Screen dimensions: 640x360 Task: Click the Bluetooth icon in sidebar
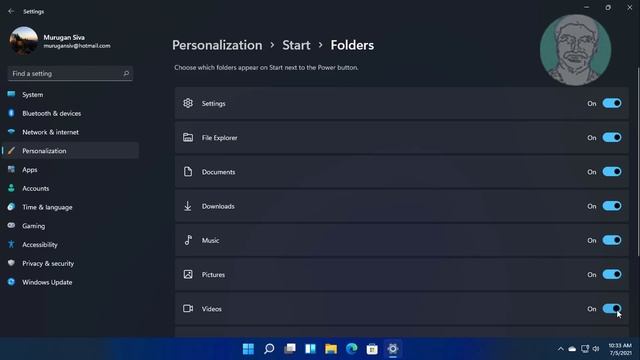[x=11, y=113]
